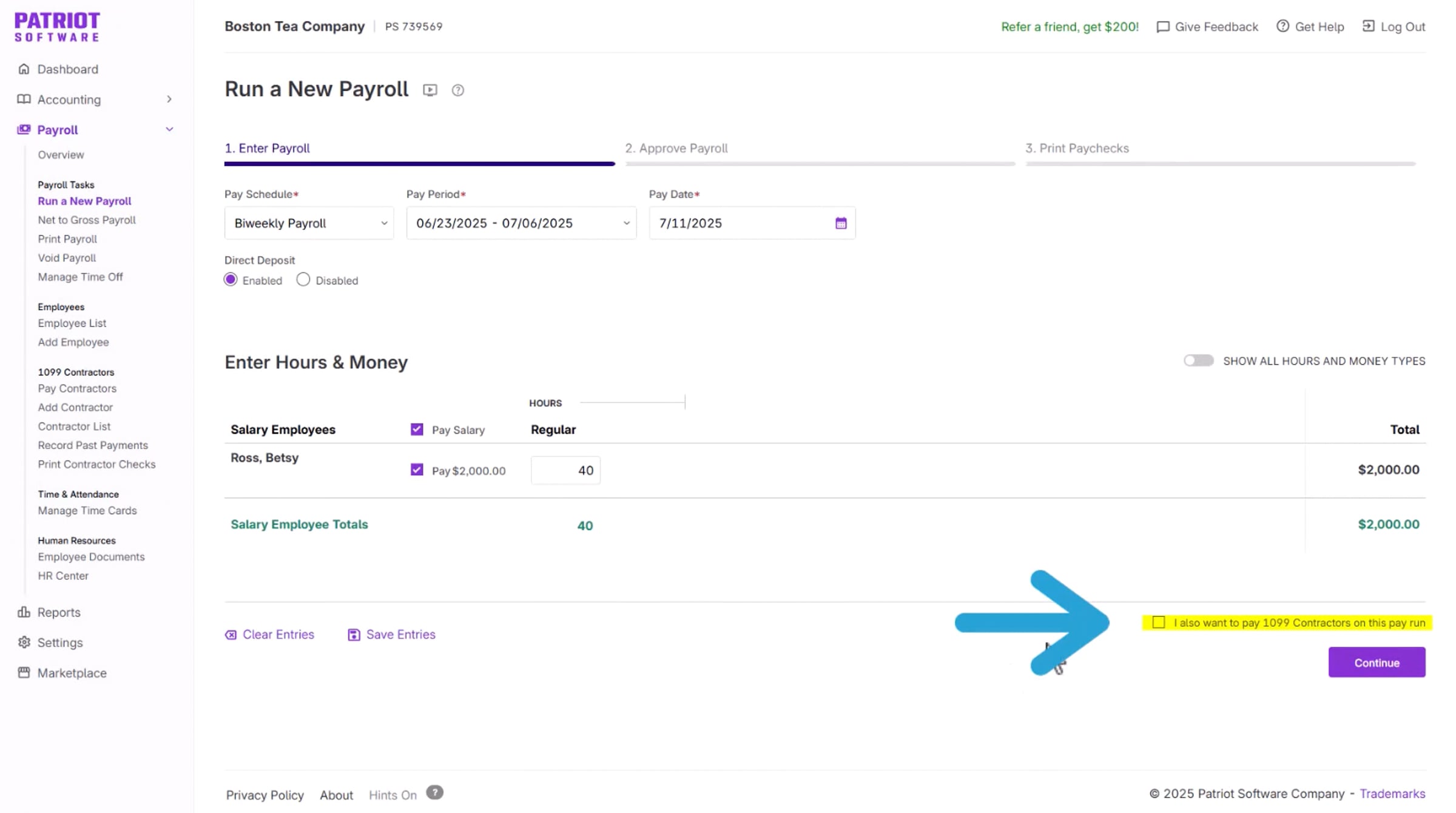Click the Give Feedback speech bubble icon
1456x813 pixels.
(1163, 27)
